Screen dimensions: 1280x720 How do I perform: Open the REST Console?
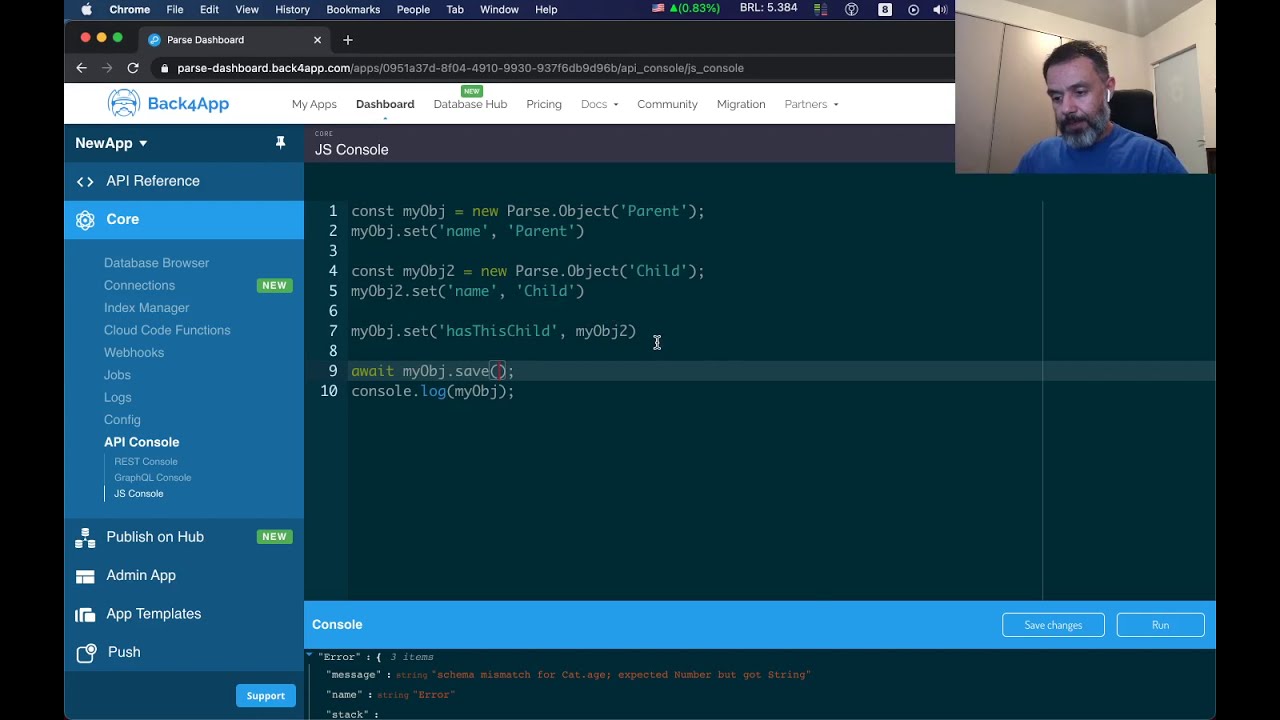[x=146, y=461]
